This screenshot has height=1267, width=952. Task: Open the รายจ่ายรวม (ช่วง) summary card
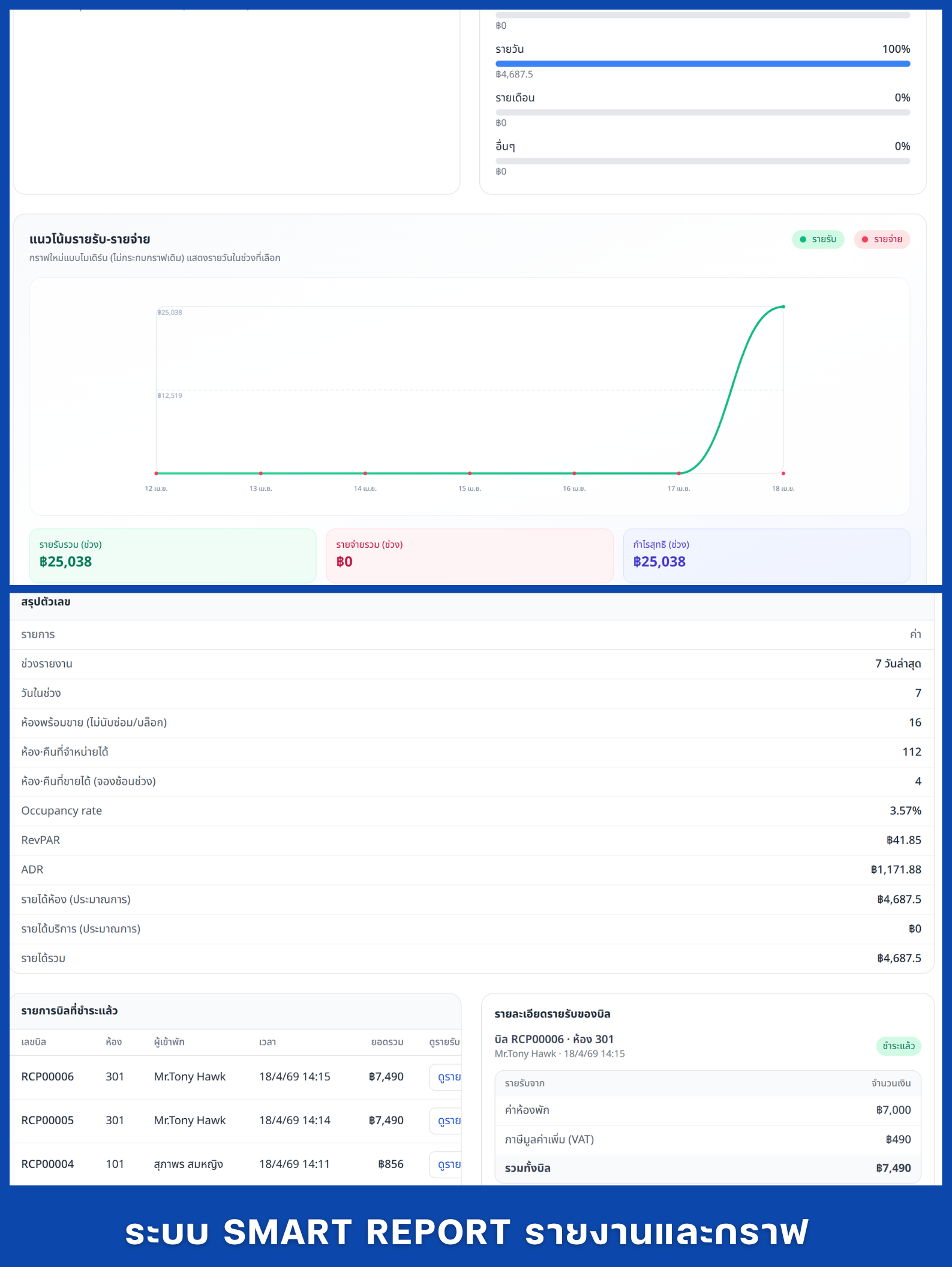coord(469,555)
